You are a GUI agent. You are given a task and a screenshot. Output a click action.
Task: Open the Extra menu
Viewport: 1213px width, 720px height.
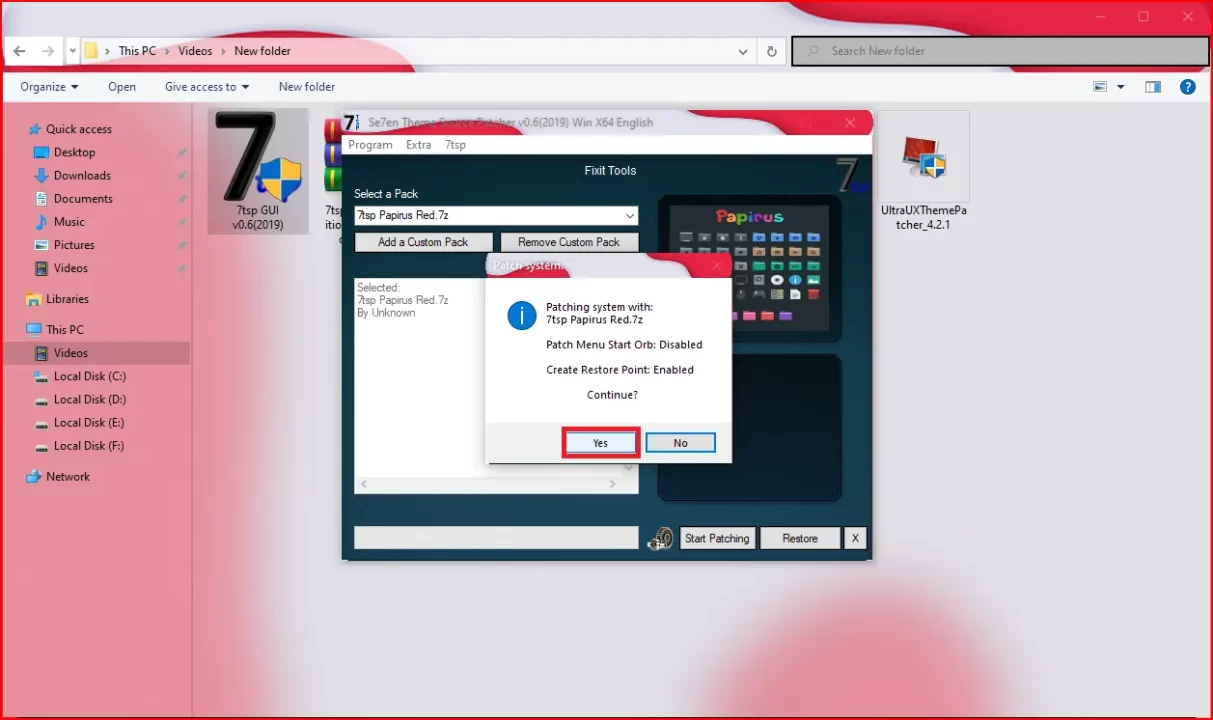tap(418, 145)
